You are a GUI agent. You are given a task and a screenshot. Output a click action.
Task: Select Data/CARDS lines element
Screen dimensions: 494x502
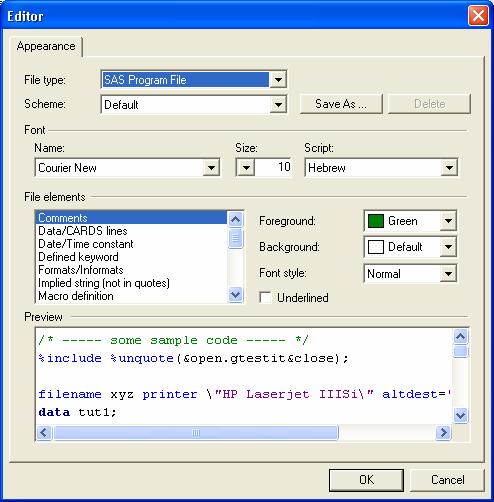pyautogui.click(x=132, y=231)
